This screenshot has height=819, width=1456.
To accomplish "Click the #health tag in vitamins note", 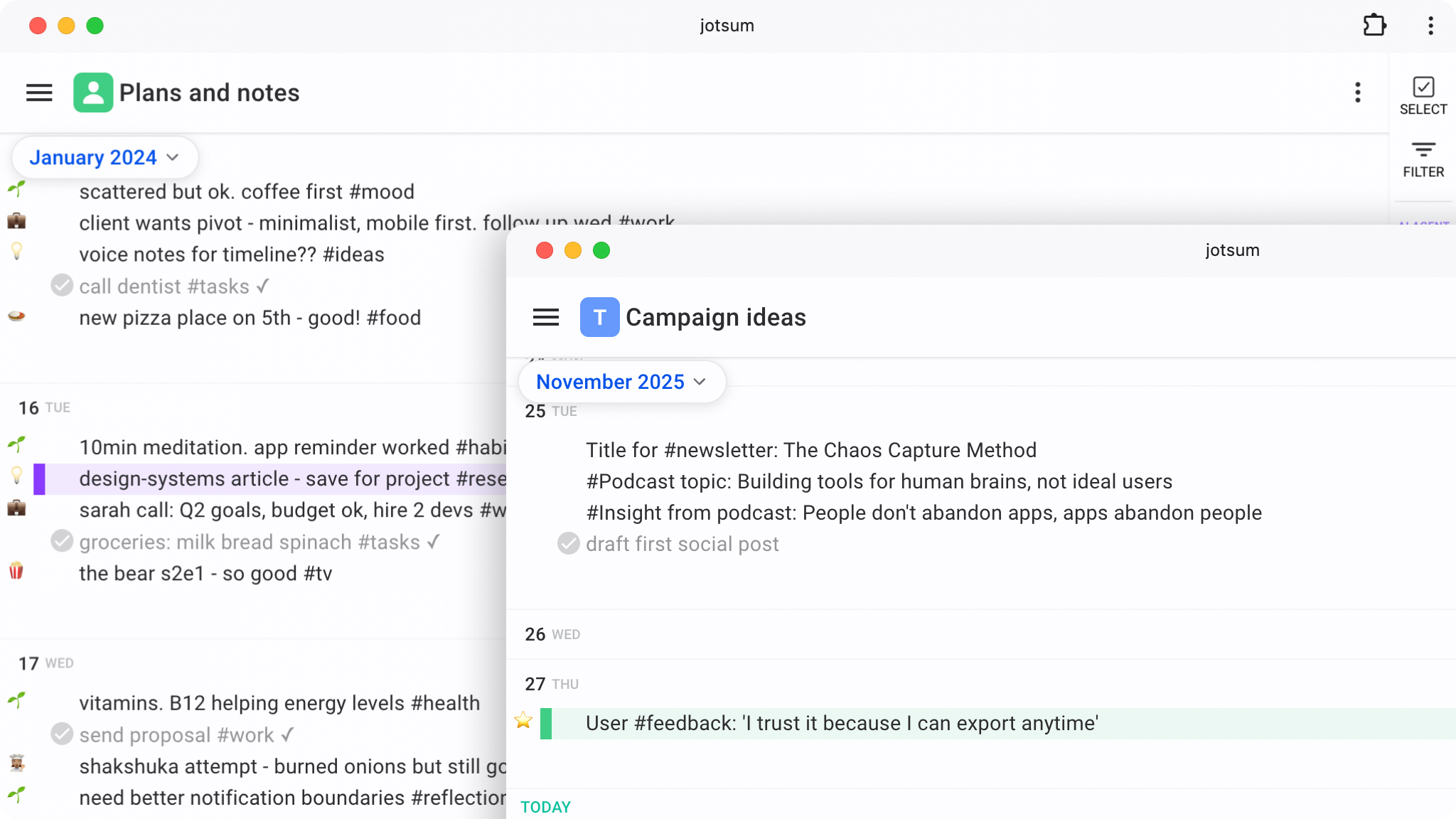I will pos(446,703).
